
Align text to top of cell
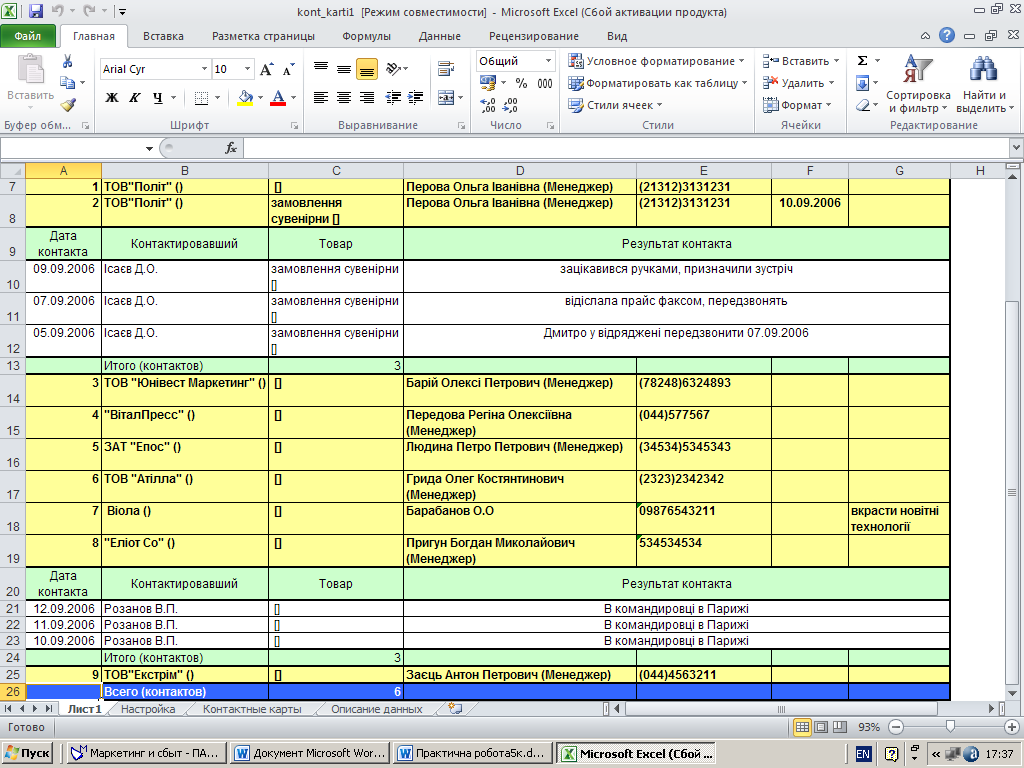coord(321,69)
